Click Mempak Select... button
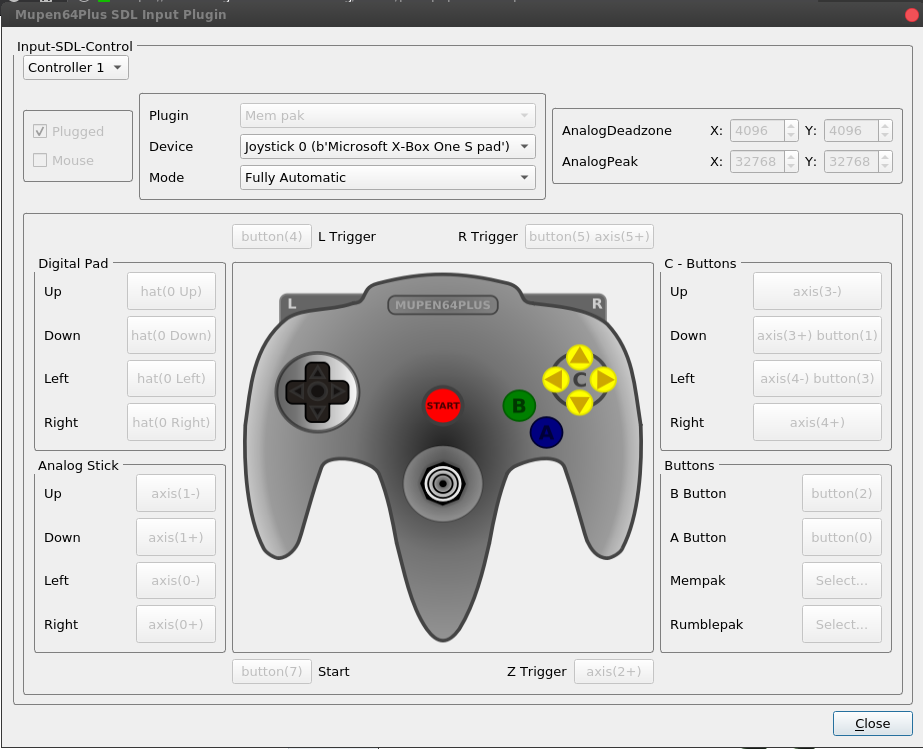The height and width of the screenshot is (749, 923). (x=842, y=581)
